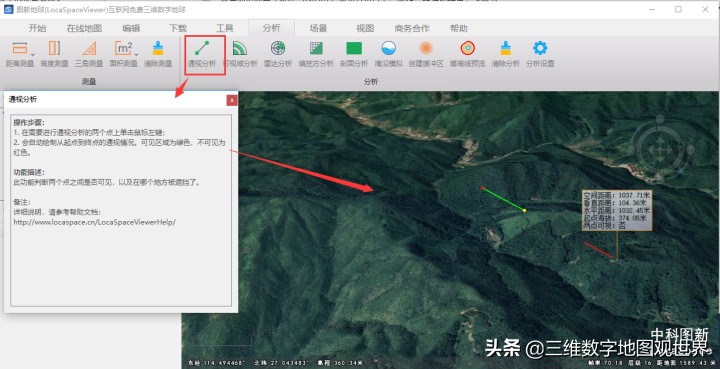The width and height of the screenshot is (720, 369).
Task: Open the 距离测量 dropdown arrow
Action: [x=33, y=55]
